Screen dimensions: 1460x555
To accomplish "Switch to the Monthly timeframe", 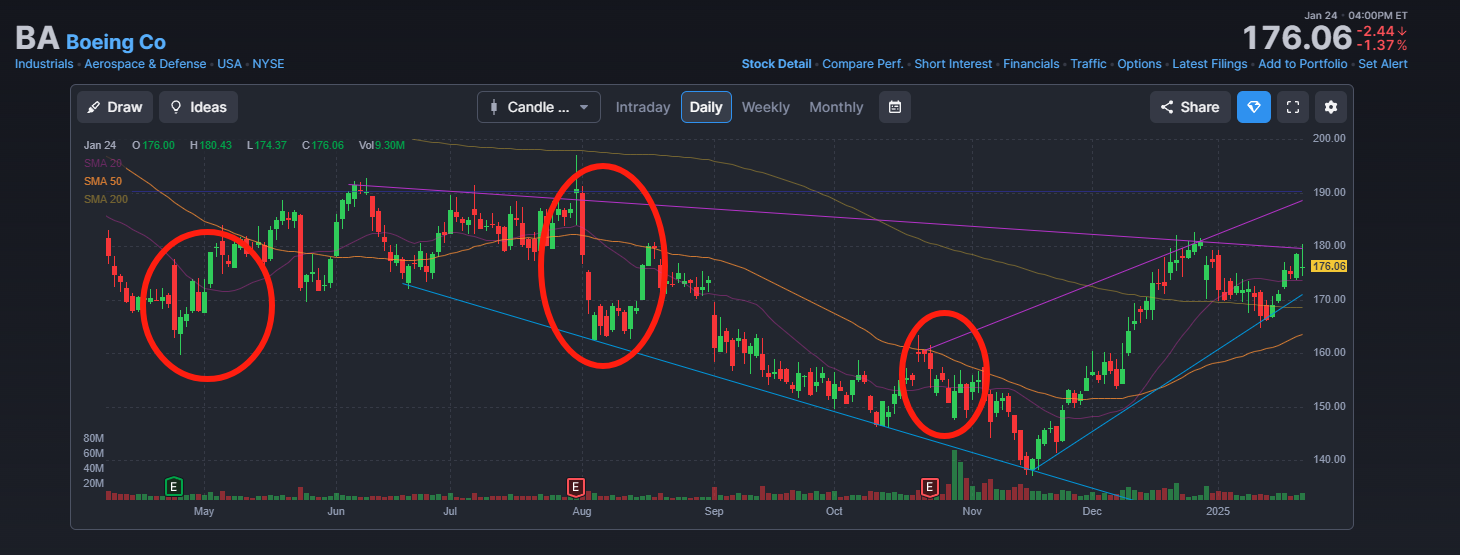I will click(836, 107).
